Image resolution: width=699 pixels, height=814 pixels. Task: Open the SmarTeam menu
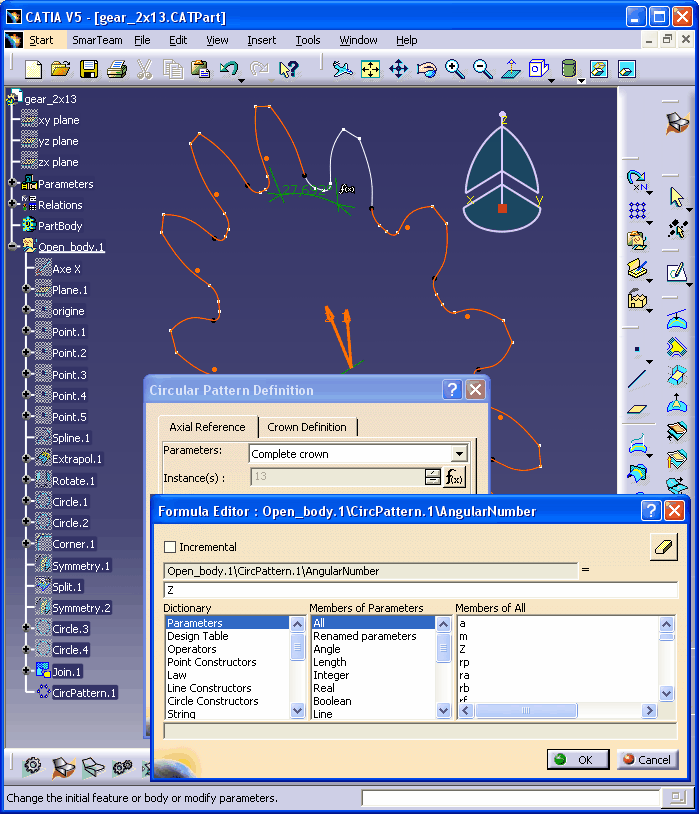click(97, 40)
